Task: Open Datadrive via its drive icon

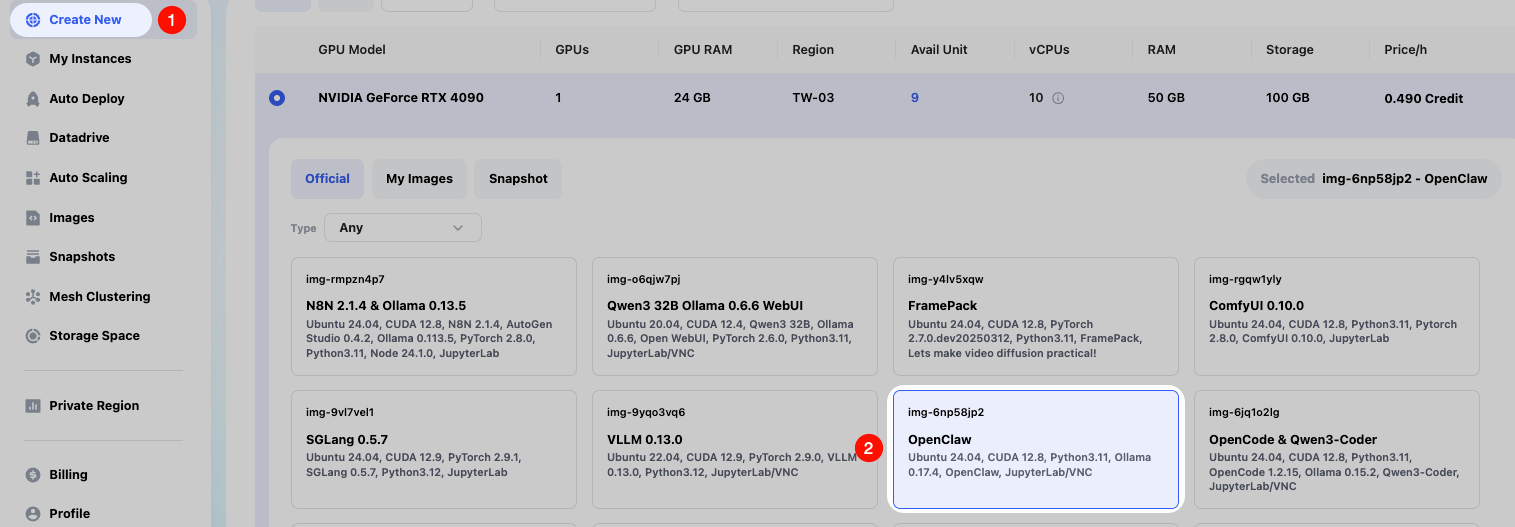Action: click(x=33, y=138)
